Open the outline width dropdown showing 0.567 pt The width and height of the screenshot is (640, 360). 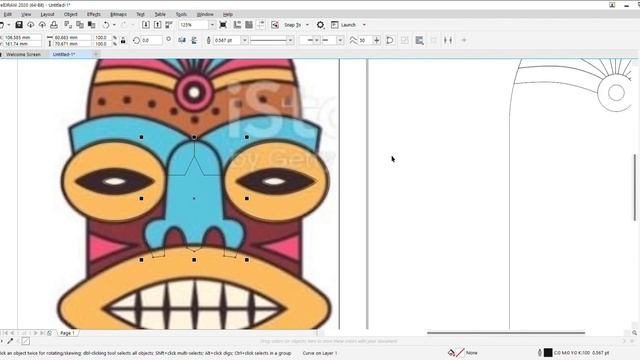pos(244,40)
